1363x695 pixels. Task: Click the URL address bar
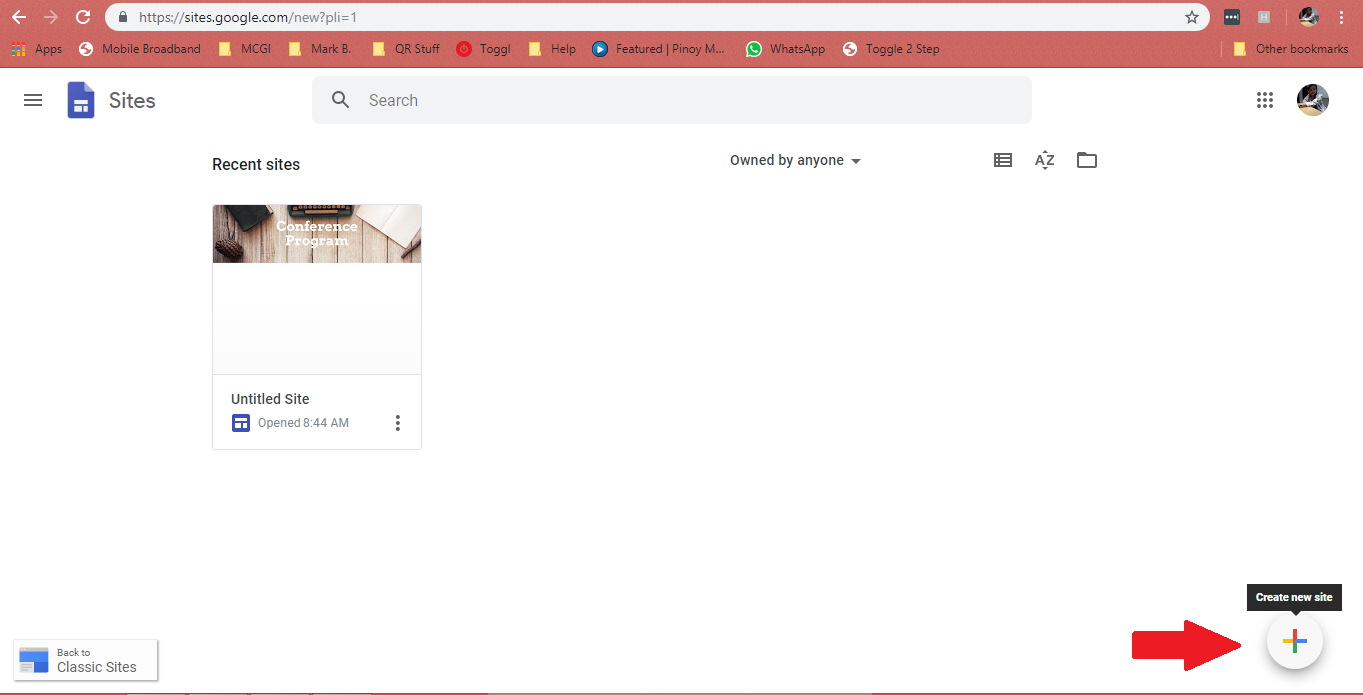pyautogui.click(x=657, y=17)
